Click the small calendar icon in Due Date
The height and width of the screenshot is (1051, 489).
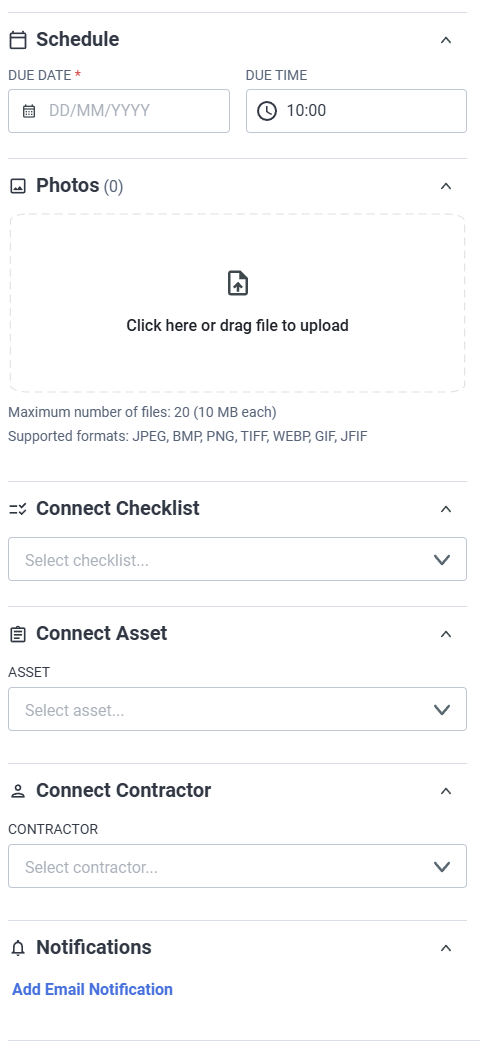pos(29,111)
